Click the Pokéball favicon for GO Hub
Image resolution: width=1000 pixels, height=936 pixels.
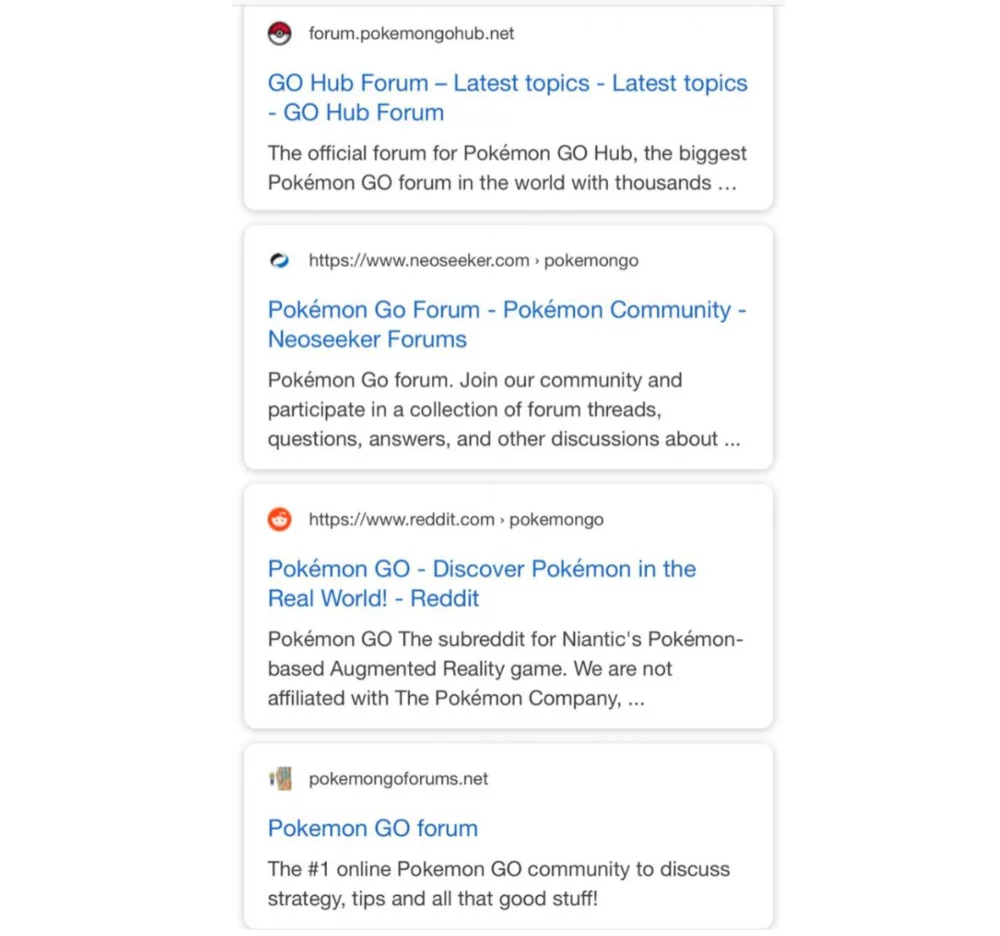click(x=279, y=34)
